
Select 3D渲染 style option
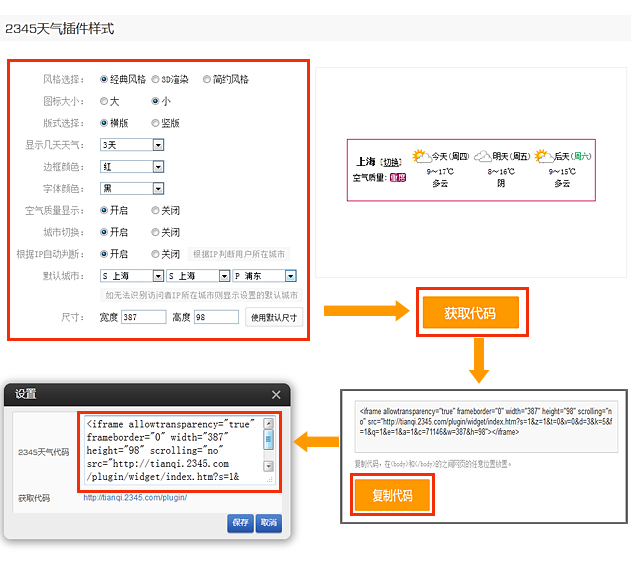pyautogui.click(x=155, y=79)
